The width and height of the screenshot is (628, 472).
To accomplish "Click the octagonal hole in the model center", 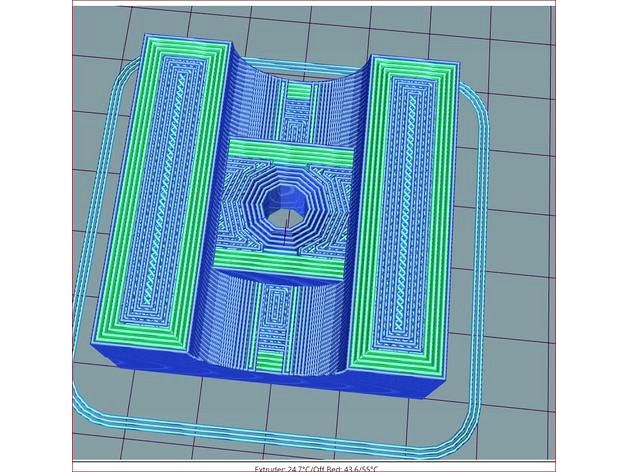I will click(285, 212).
